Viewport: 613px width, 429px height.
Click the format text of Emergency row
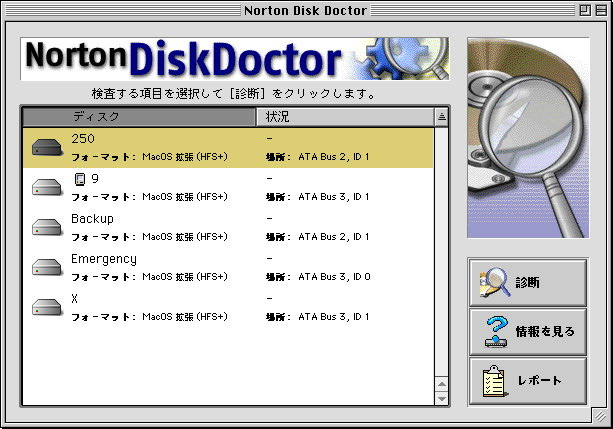click(149, 277)
